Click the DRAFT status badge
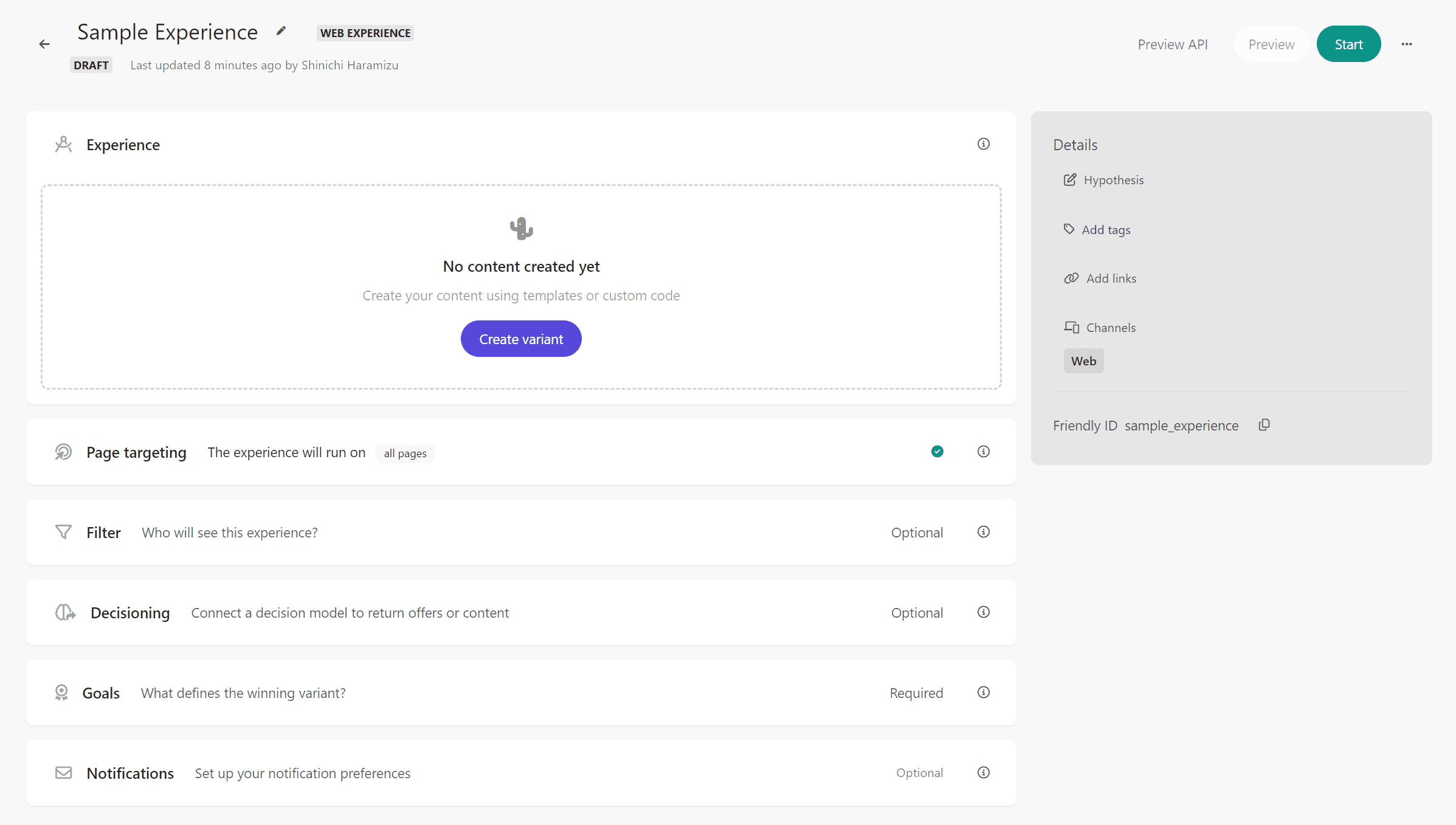The width and height of the screenshot is (1456, 825). click(x=91, y=65)
